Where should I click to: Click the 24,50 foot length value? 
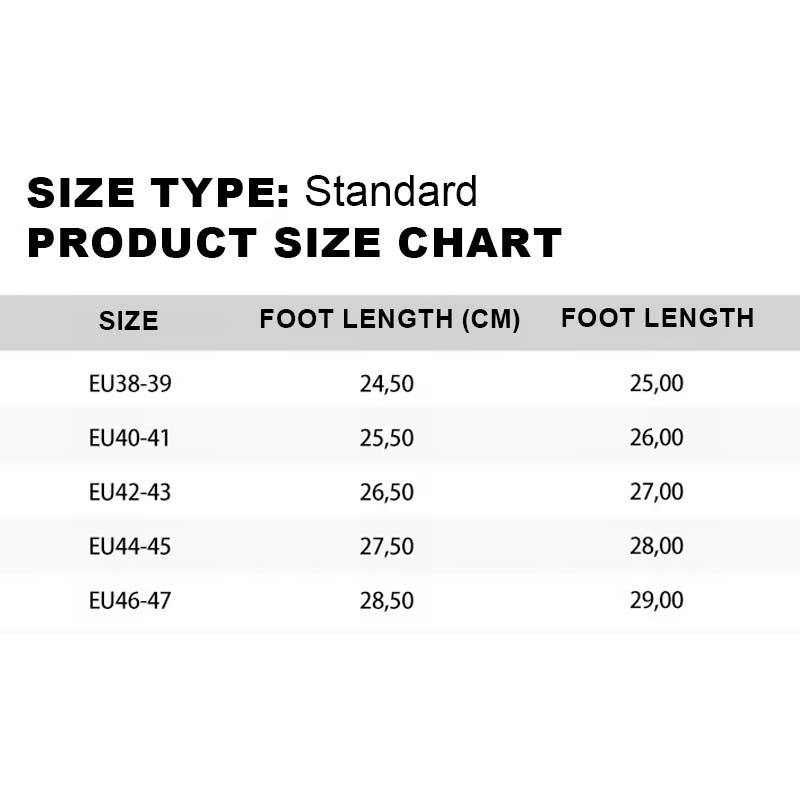click(x=387, y=383)
